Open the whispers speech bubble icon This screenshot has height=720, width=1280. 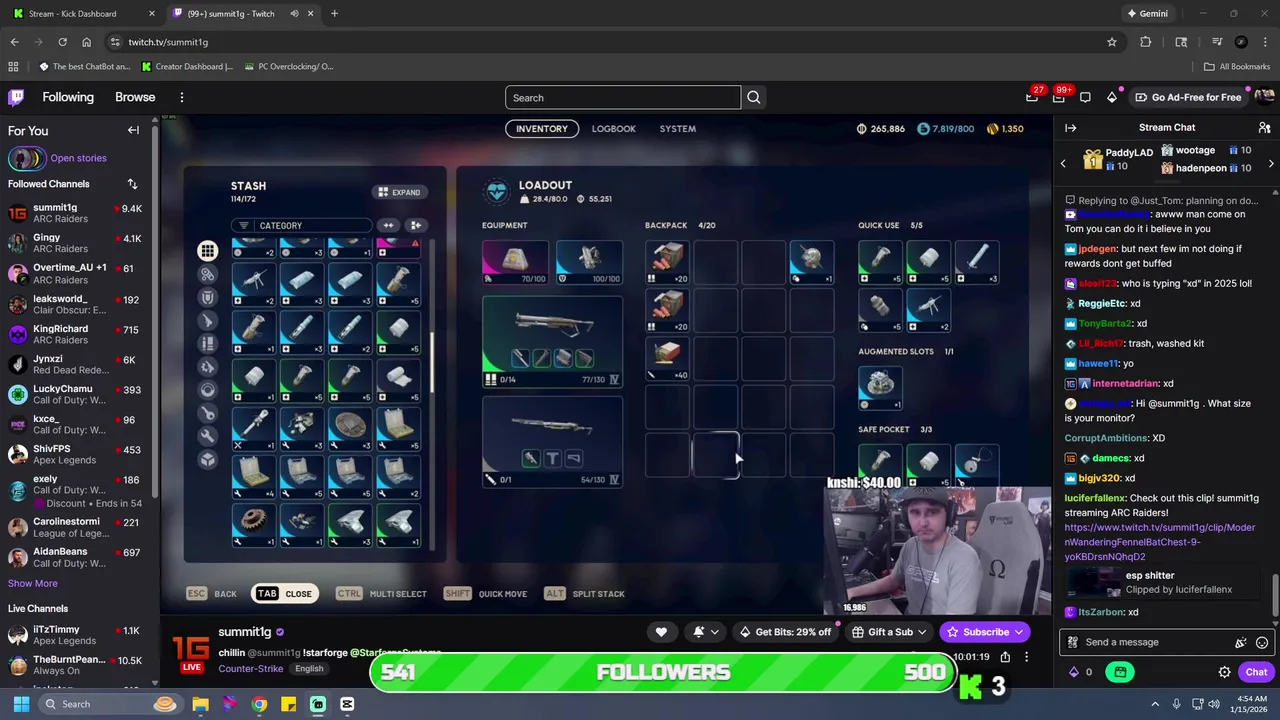click(x=1085, y=97)
